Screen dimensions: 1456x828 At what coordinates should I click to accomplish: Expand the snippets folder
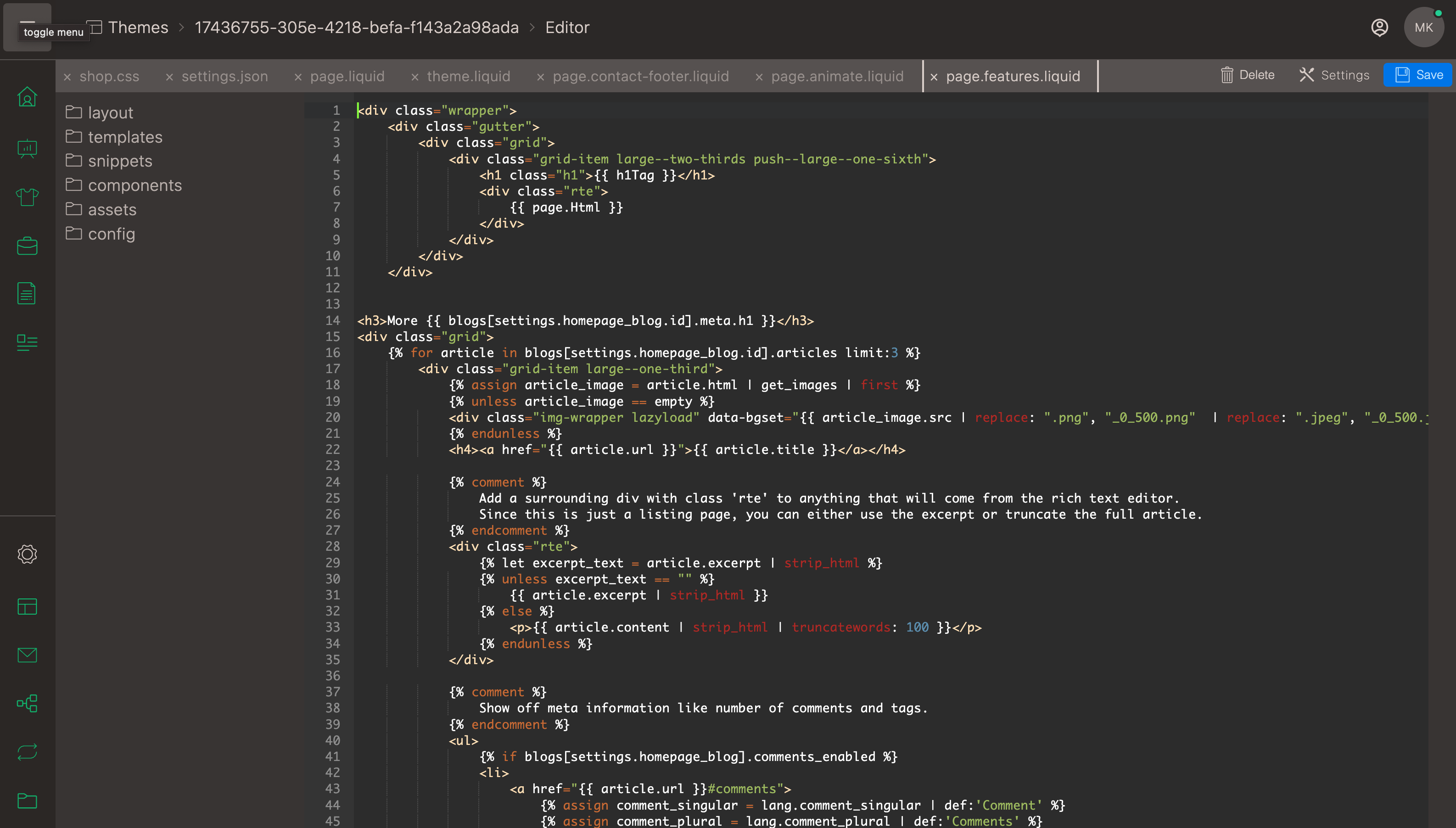(x=120, y=161)
